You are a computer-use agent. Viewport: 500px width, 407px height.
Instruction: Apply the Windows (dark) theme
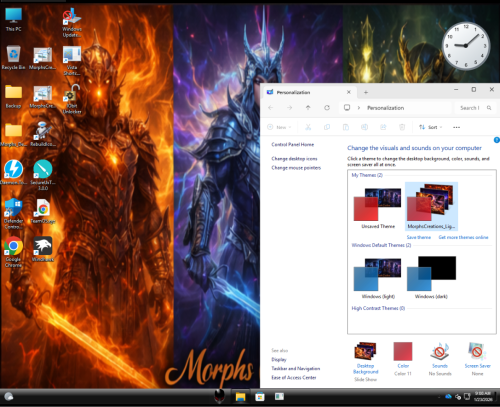point(431,277)
